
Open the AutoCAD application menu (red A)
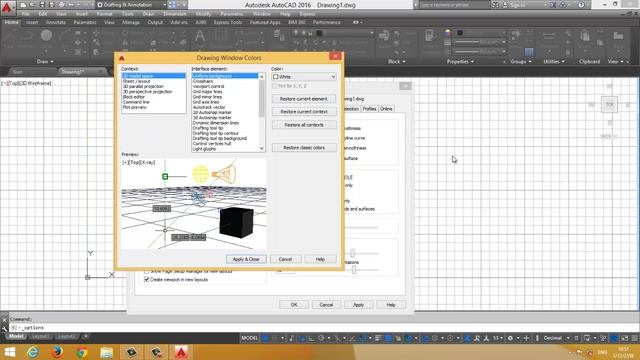(7, 7)
